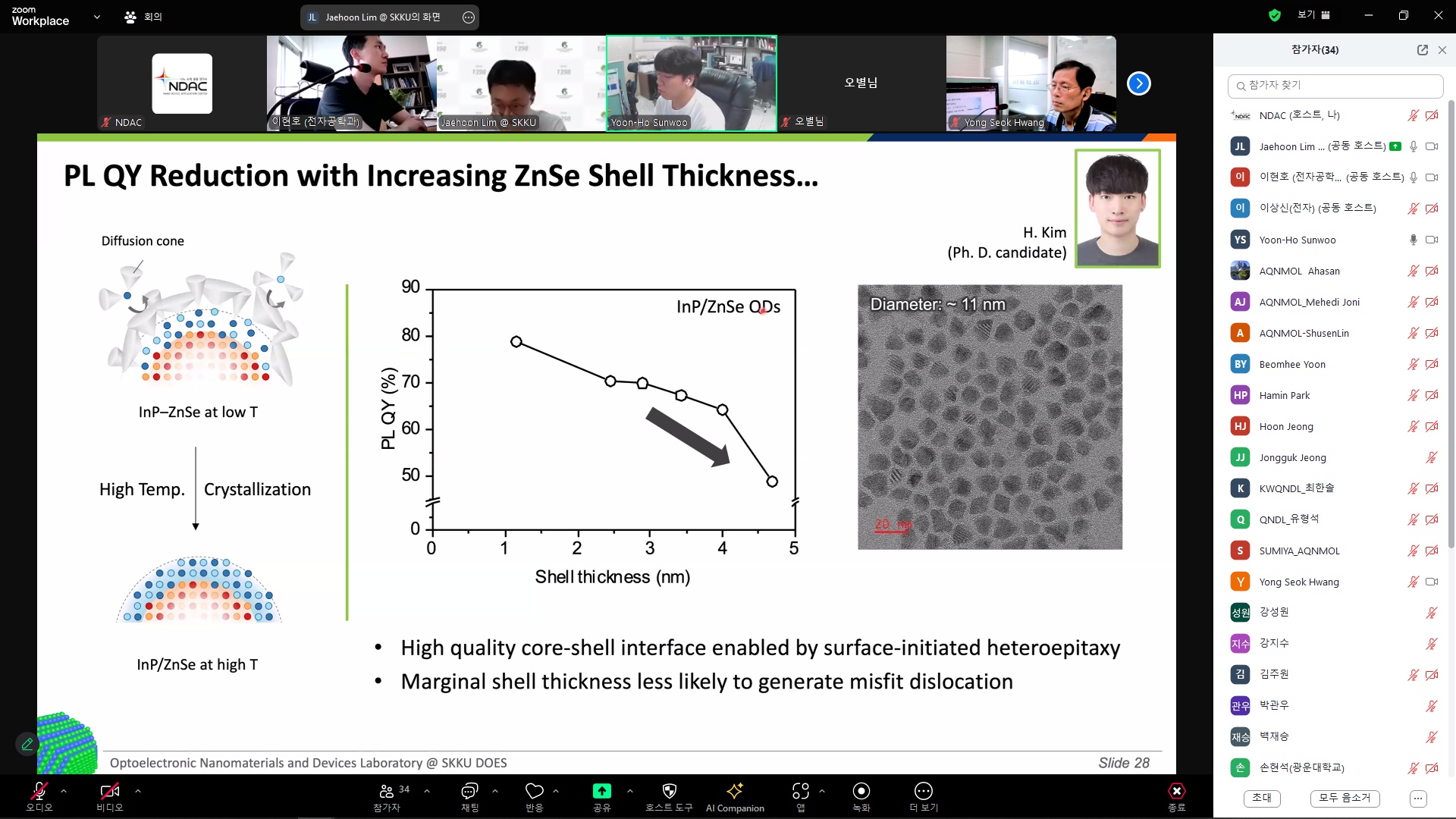Image resolution: width=1456 pixels, height=819 pixels.
Task: Select 이현호 (전자공학과) video thumbnail
Action: pyautogui.click(x=352, y=83)
